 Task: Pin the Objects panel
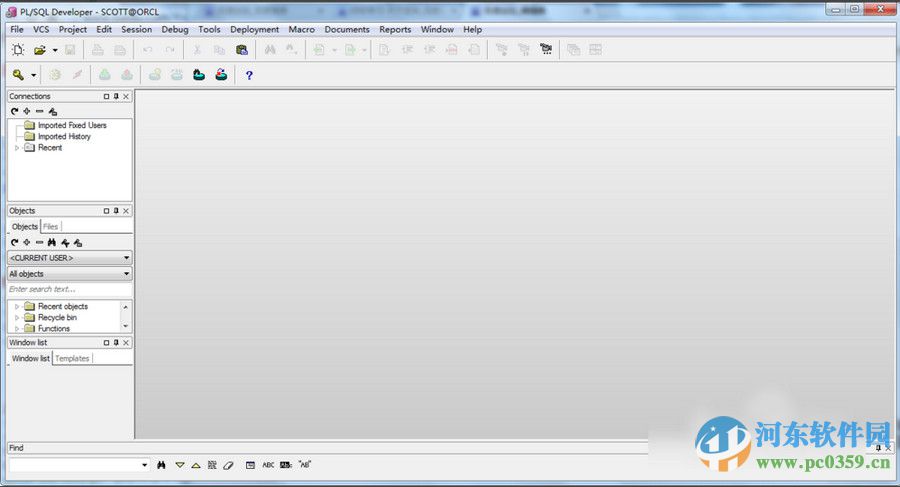pyautogui.click(x=116, y=211)
